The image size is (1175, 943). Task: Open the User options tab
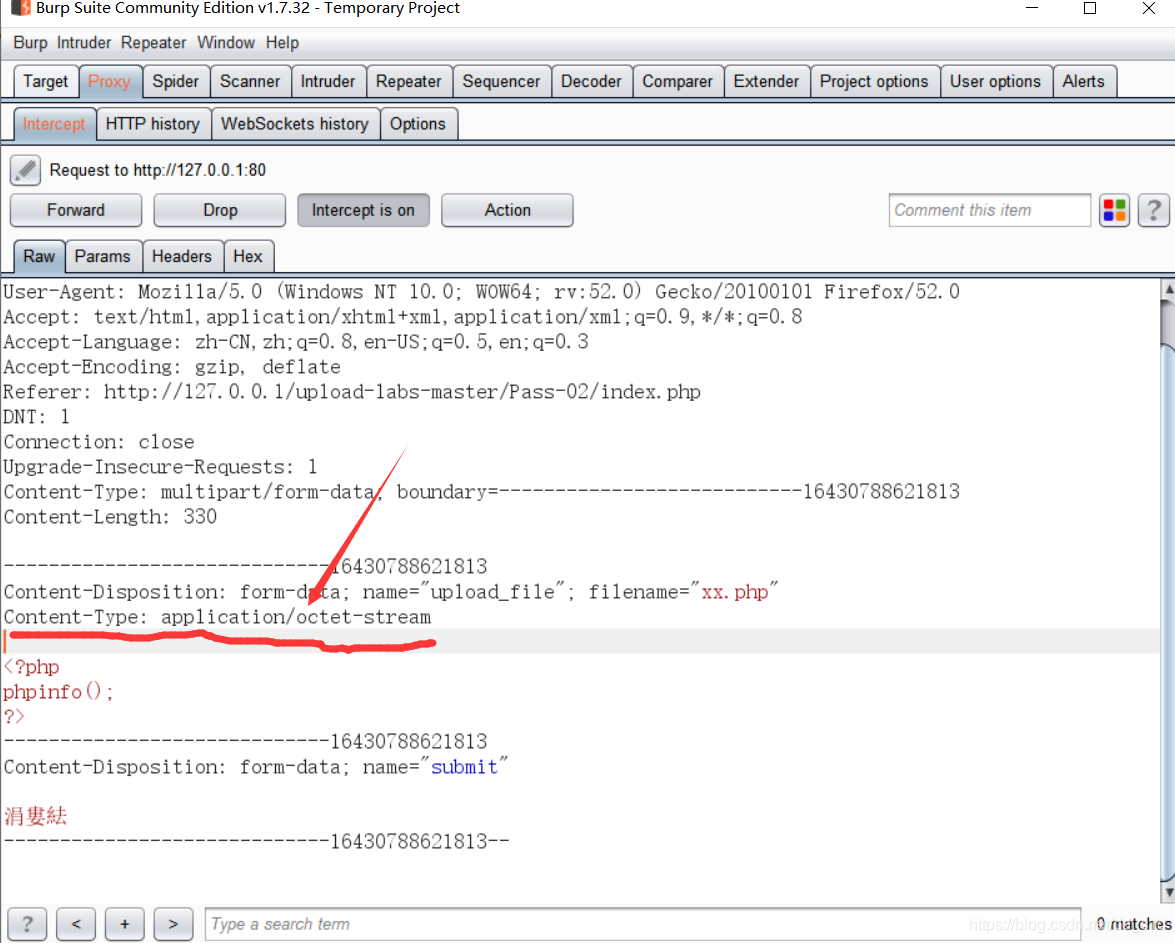point(995,81)
